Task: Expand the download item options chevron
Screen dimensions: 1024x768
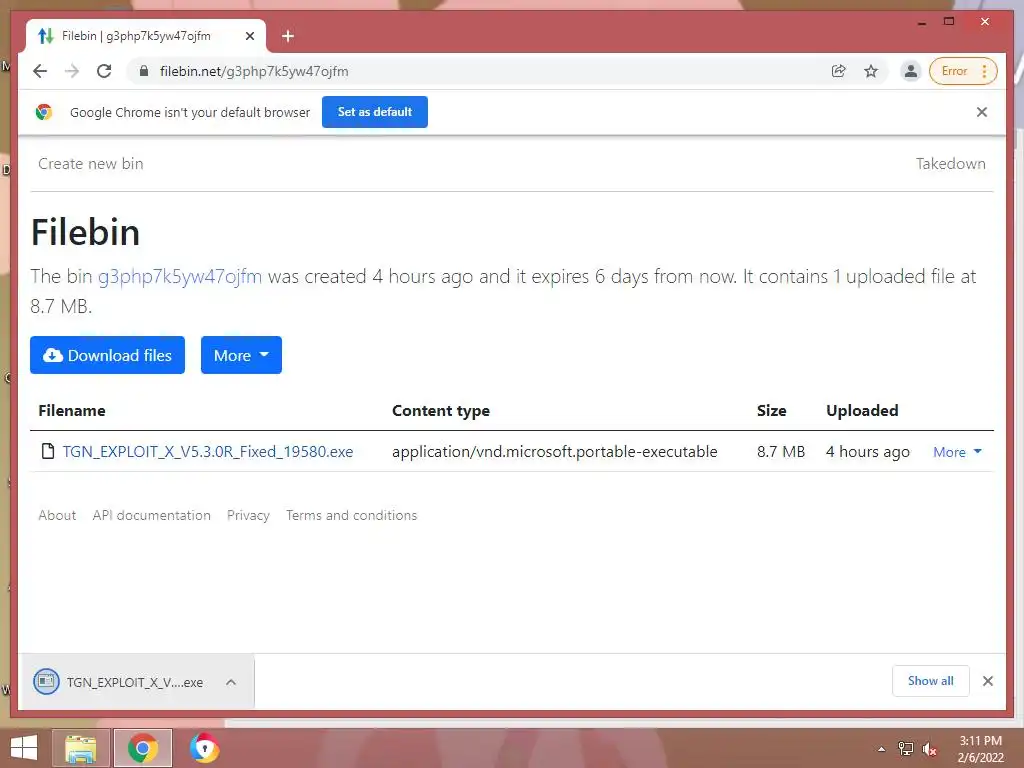Action: tap(231, 682)
